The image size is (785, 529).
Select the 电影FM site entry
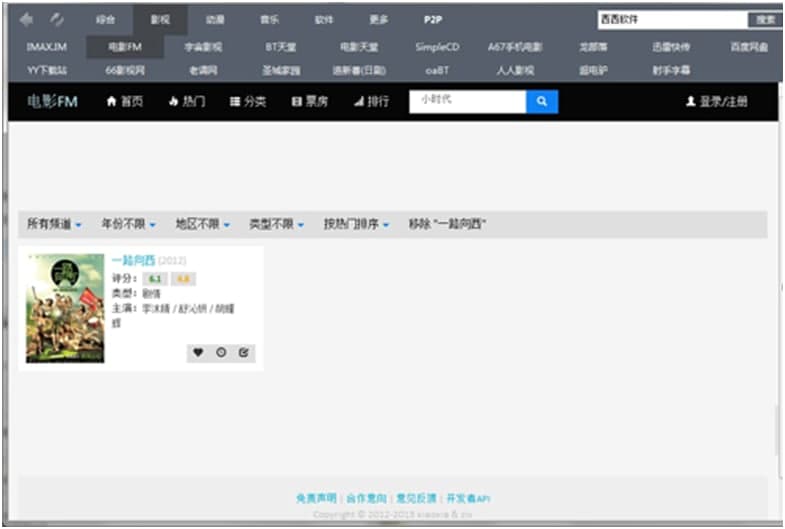125,47
